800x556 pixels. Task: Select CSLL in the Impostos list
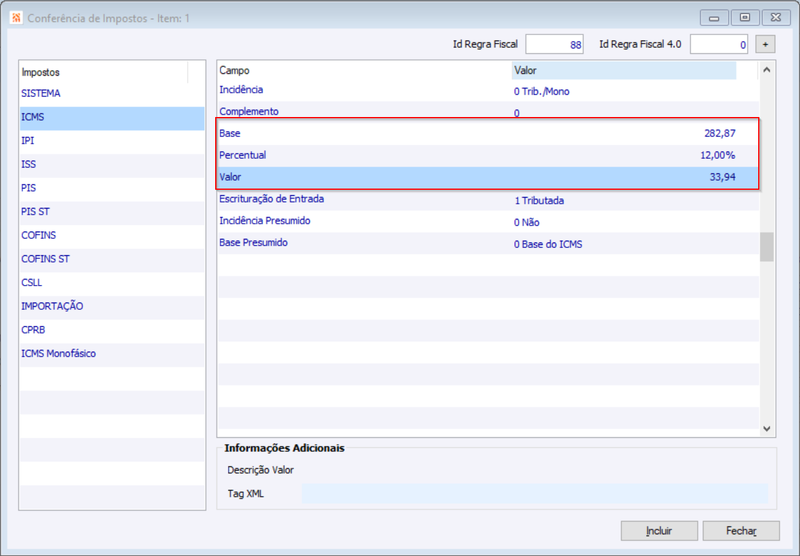click(112, 283)
